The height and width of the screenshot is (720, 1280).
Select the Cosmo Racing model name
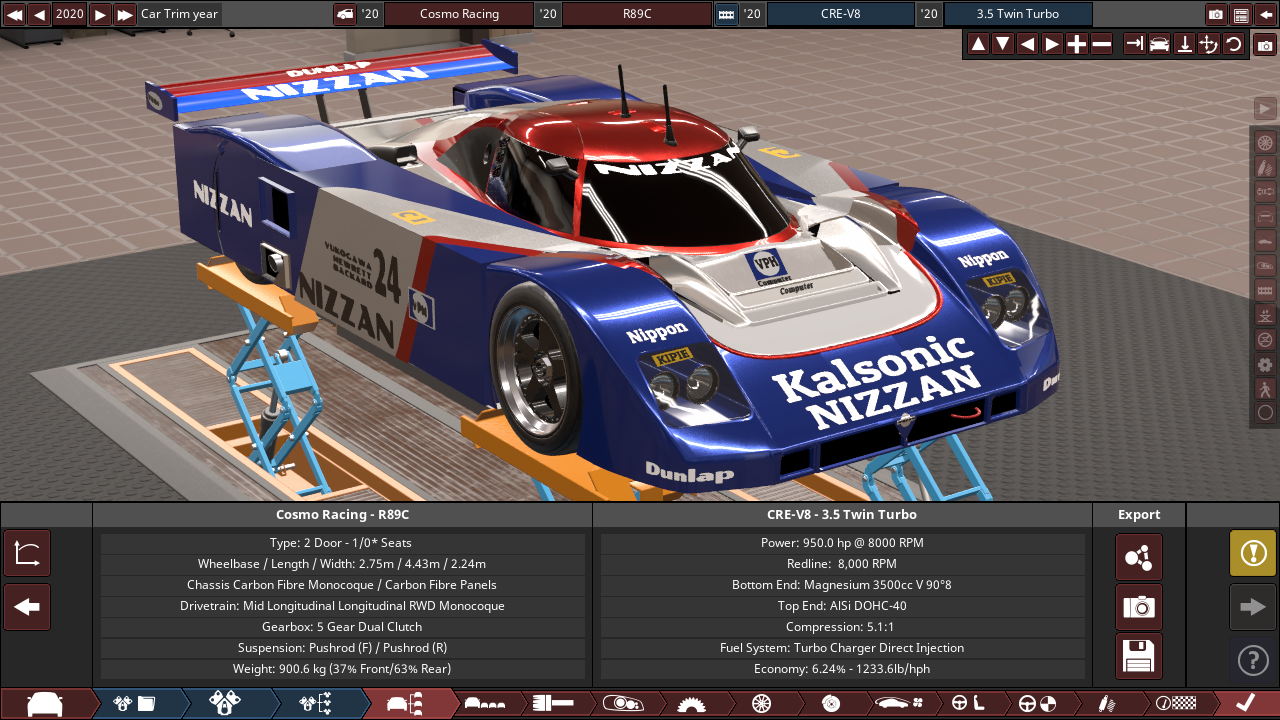click(459, 14)
